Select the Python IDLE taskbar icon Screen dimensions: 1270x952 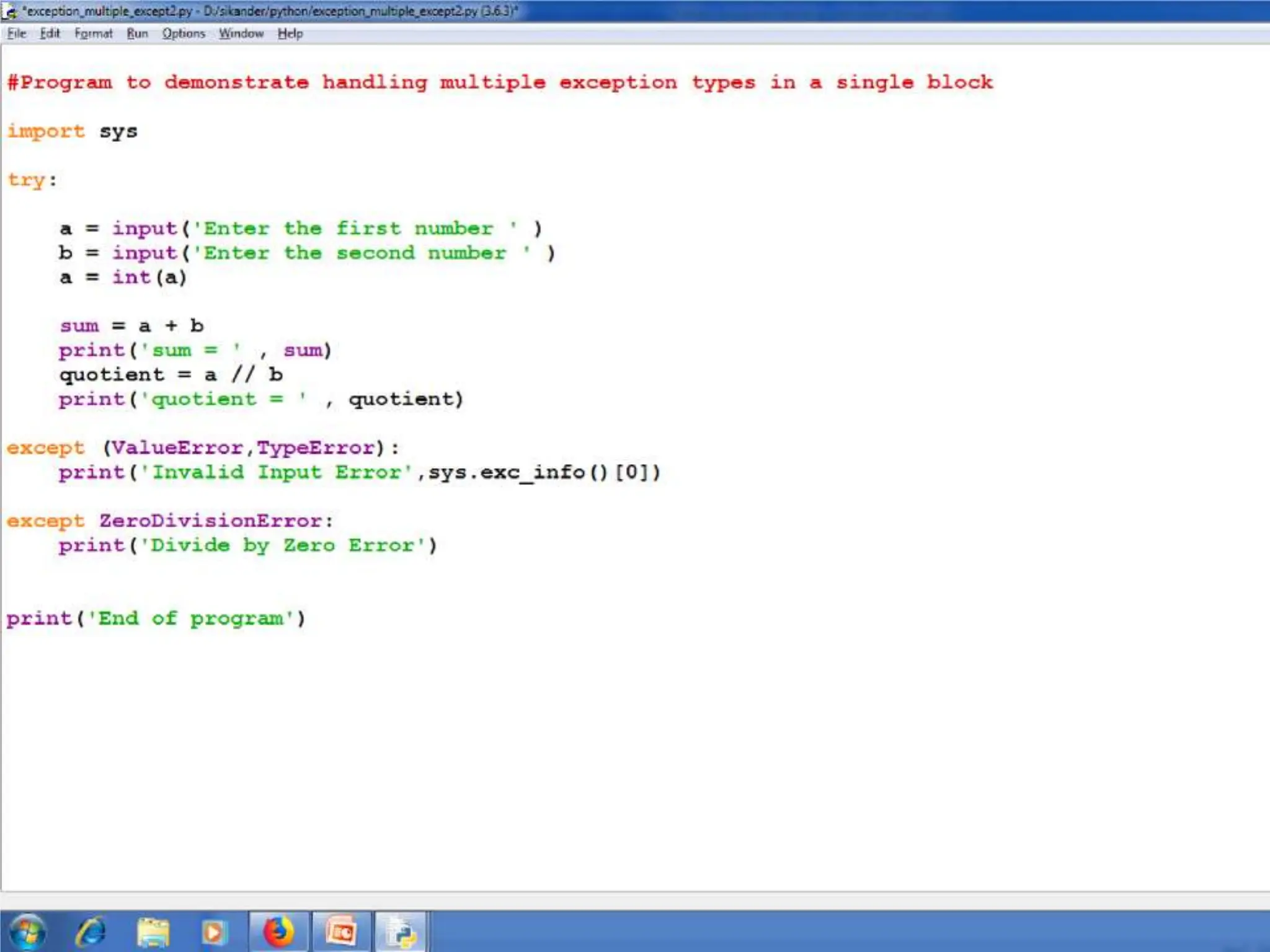(x=401, y=932)
